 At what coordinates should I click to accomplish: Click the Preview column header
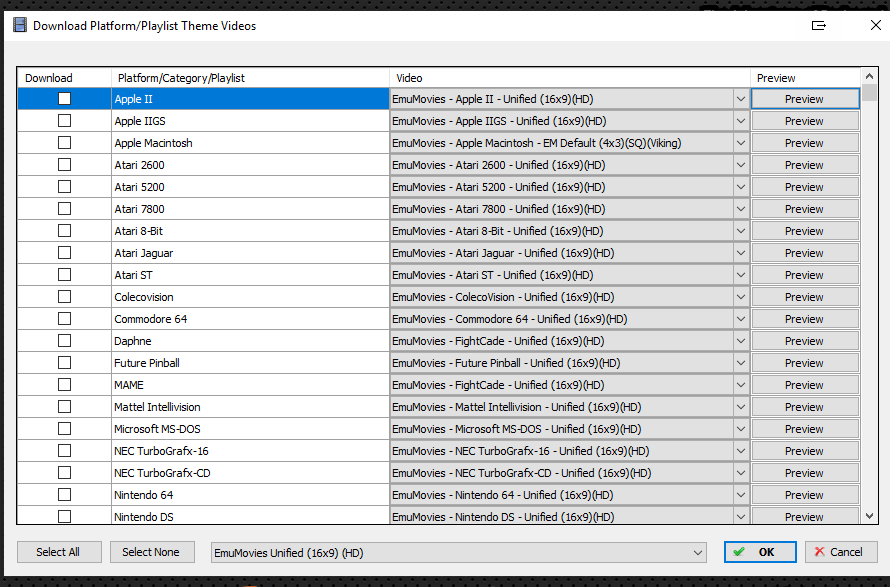pos(805,78)
